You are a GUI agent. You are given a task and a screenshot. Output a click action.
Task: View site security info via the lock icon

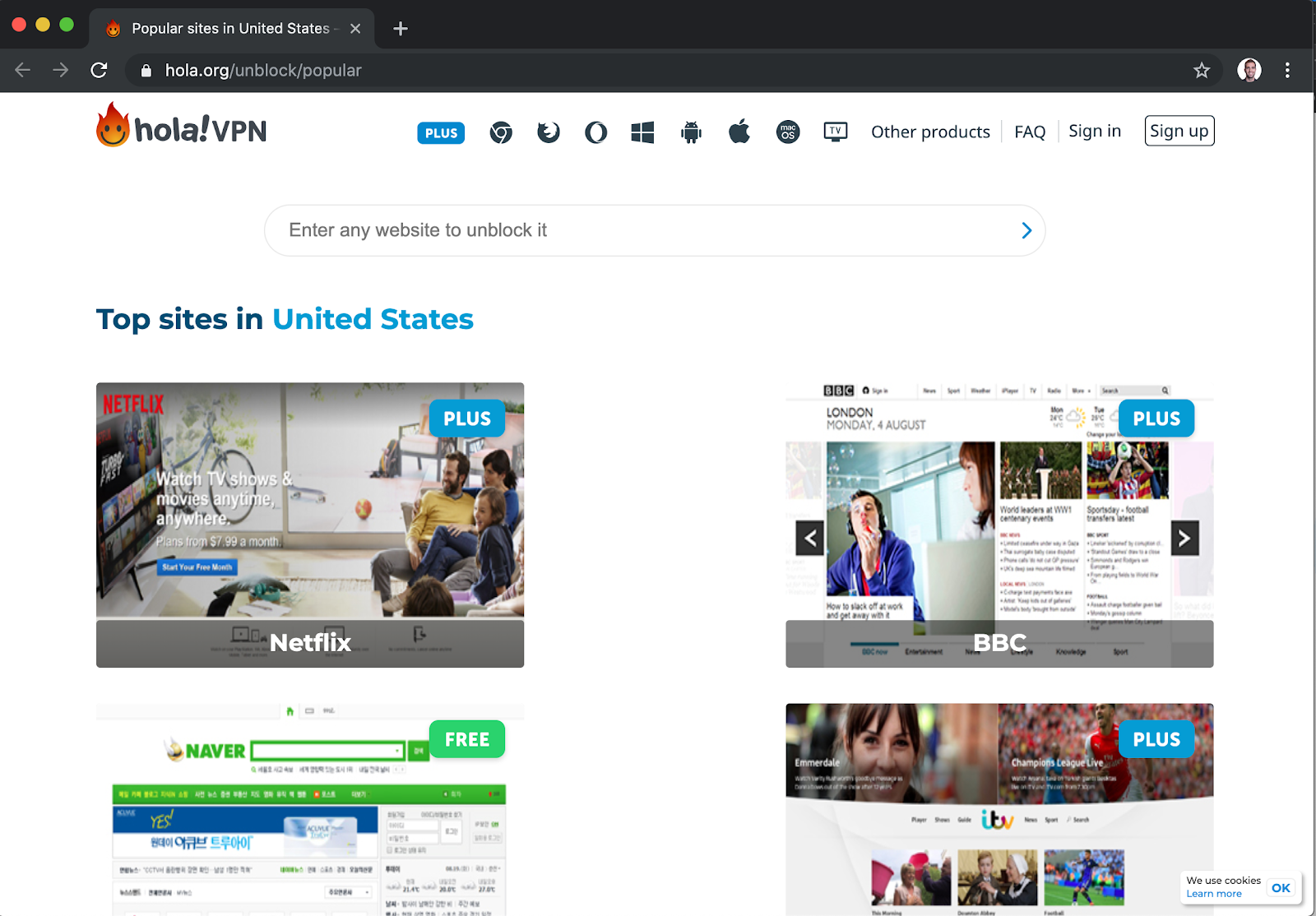(146, 71)
